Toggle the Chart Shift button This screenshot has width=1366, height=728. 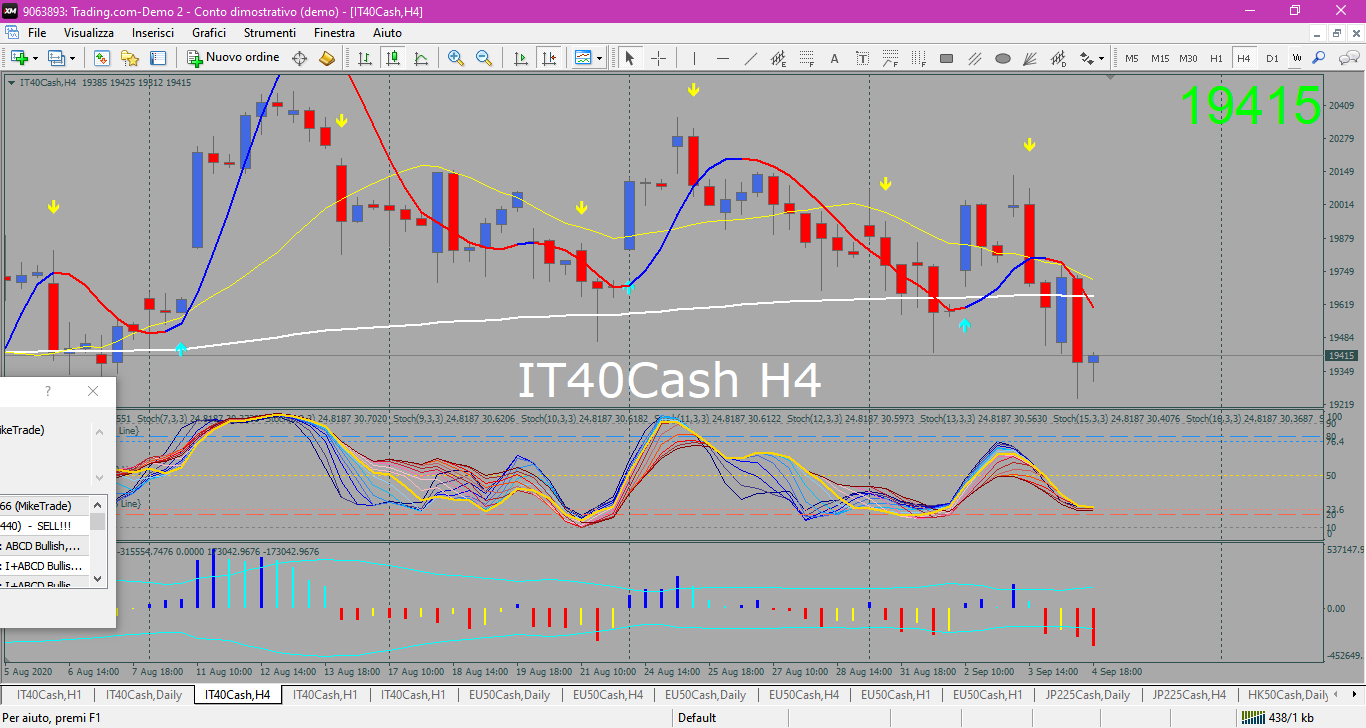click(548, 58)
